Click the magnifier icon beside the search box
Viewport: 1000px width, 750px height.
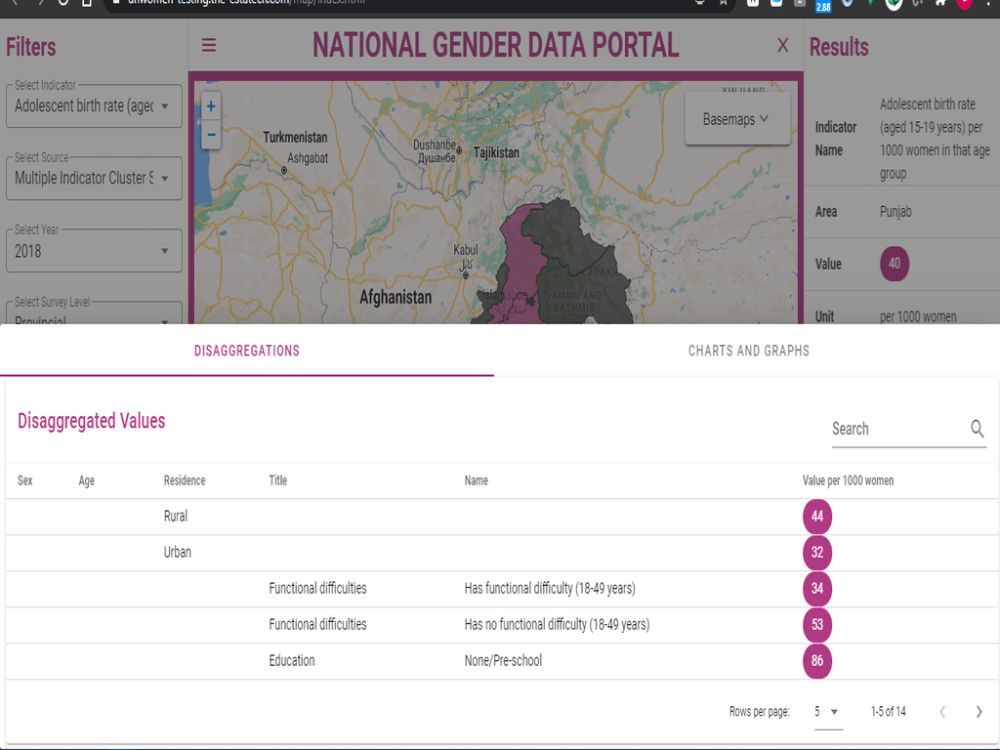pos(977,428)
